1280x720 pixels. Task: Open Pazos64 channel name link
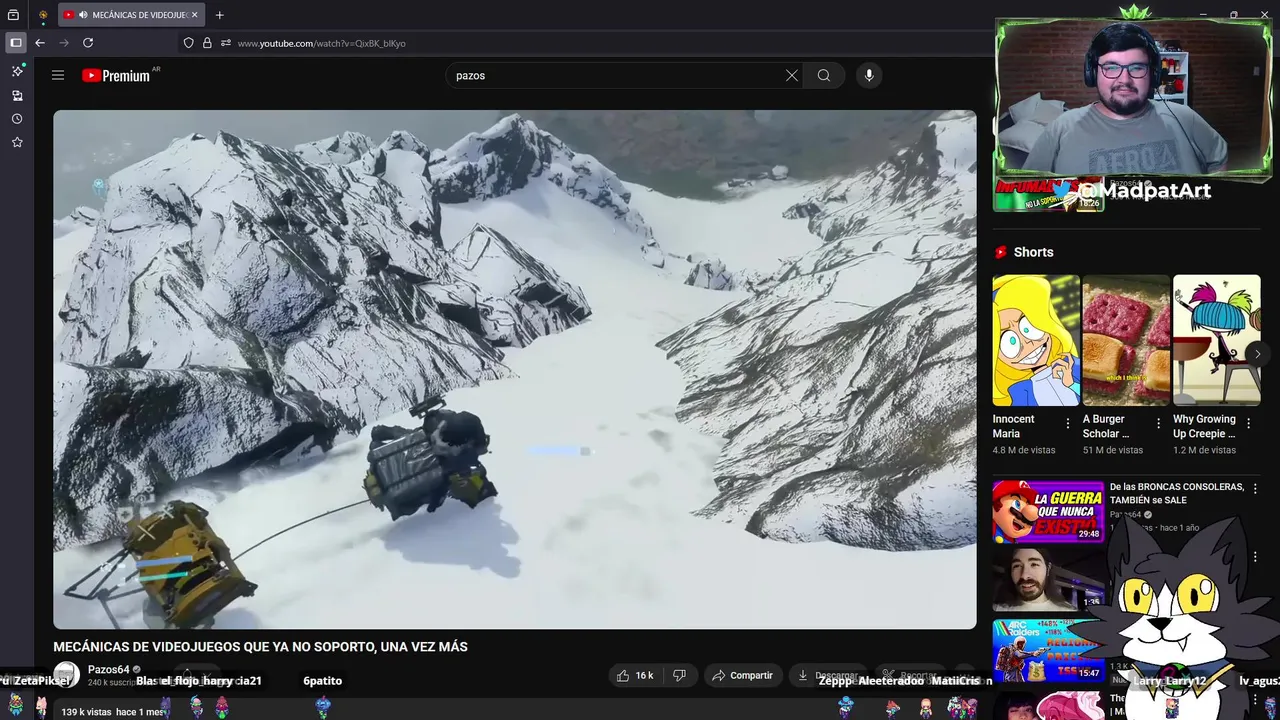point(109,670)
